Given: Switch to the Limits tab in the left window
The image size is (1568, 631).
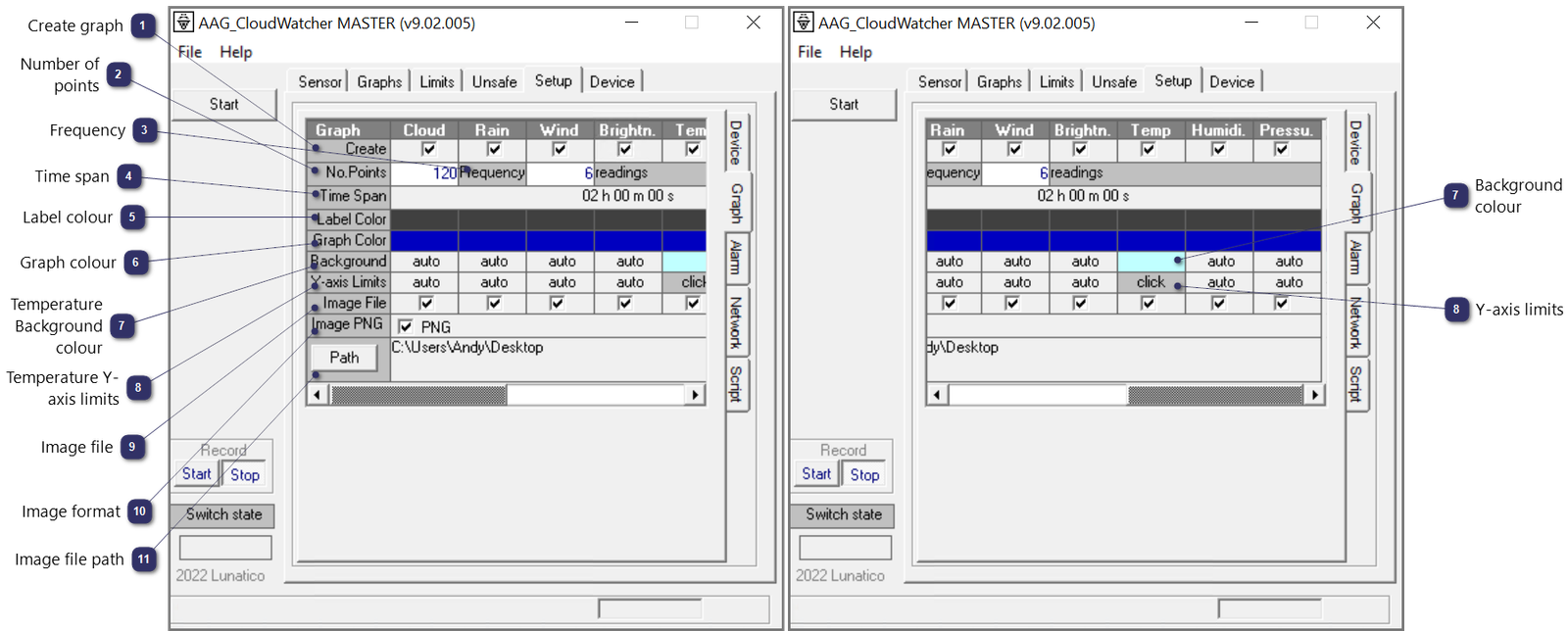Looking at the screenshot, I should [437, 82].
